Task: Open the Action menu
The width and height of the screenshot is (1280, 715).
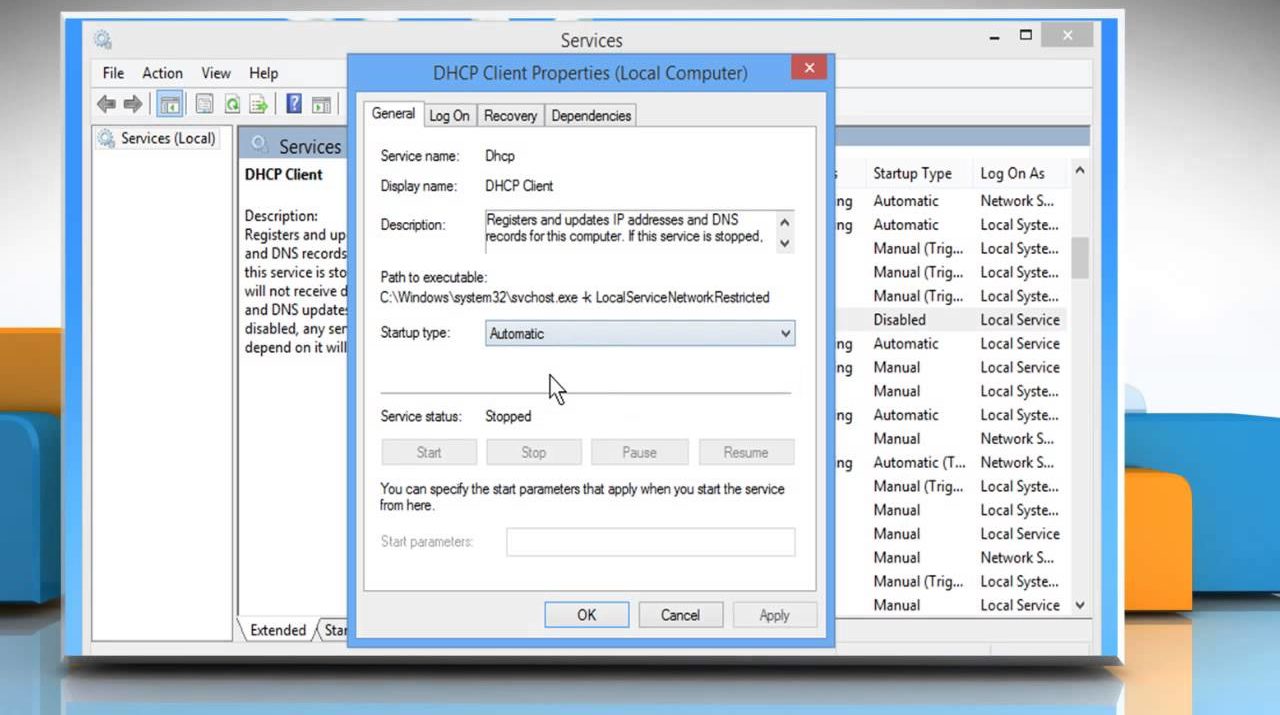Action: pyautogui.click(x=162, y=73)
